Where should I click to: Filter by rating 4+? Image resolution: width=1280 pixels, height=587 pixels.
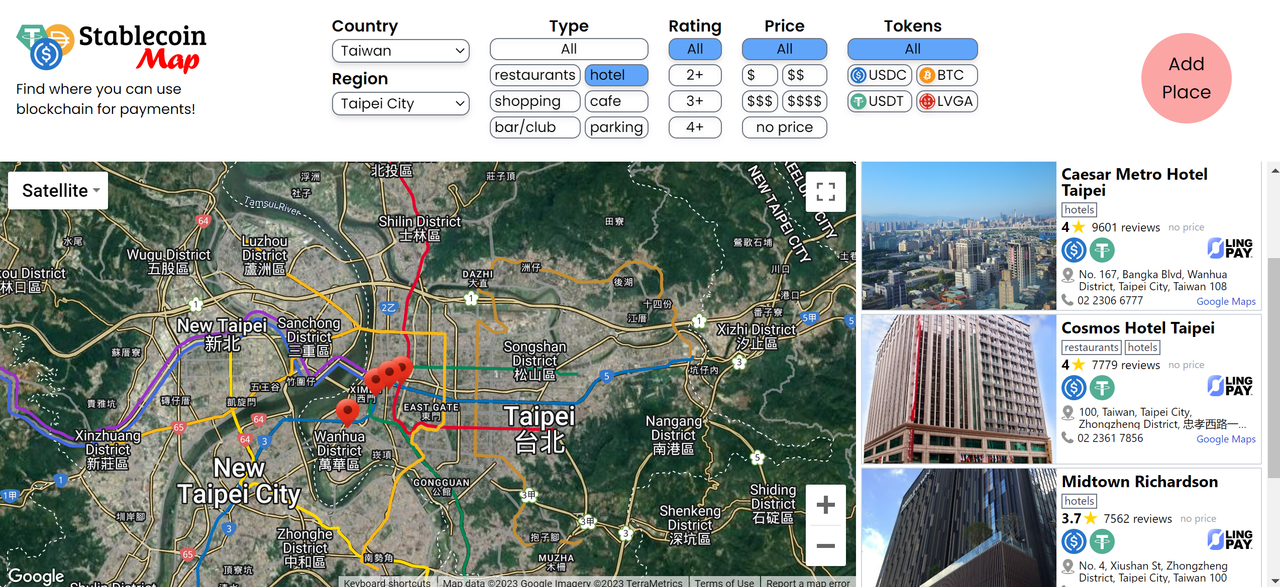pyautogui.click(x=695, y=127)
